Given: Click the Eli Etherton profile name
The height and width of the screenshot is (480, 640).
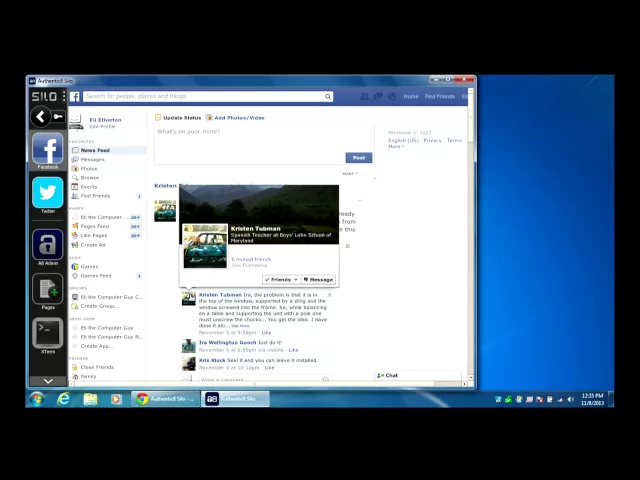Looking at the screenshot, I should [105, 120].
